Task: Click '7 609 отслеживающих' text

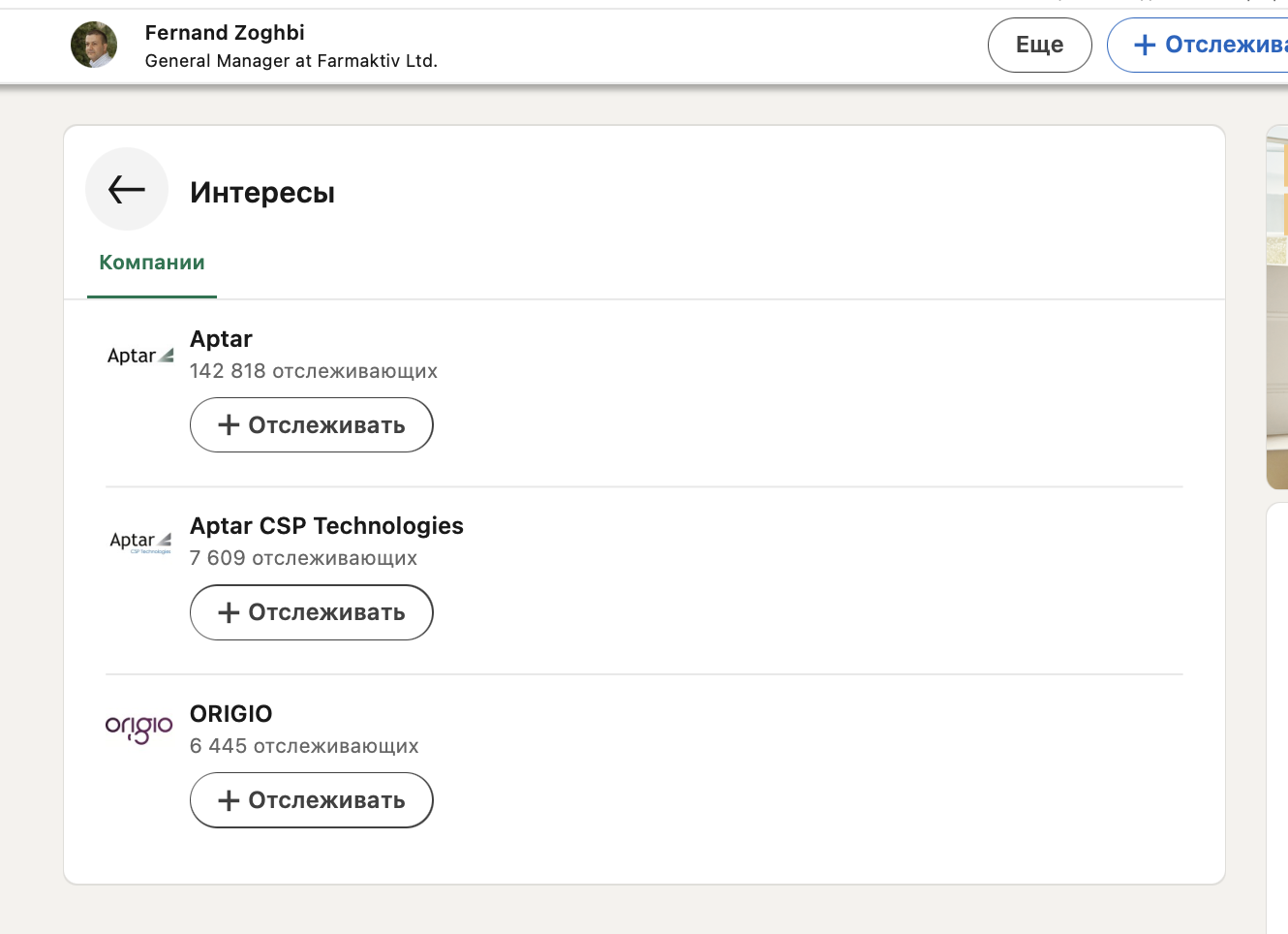Action: (303, 558)
